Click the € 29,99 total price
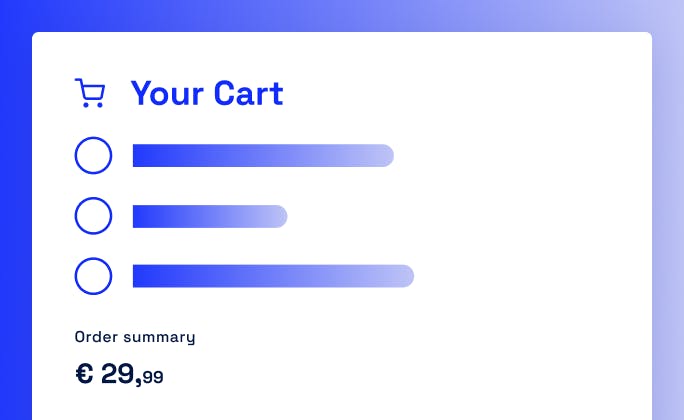The image size is (684, 420). (x=119, y=375)
